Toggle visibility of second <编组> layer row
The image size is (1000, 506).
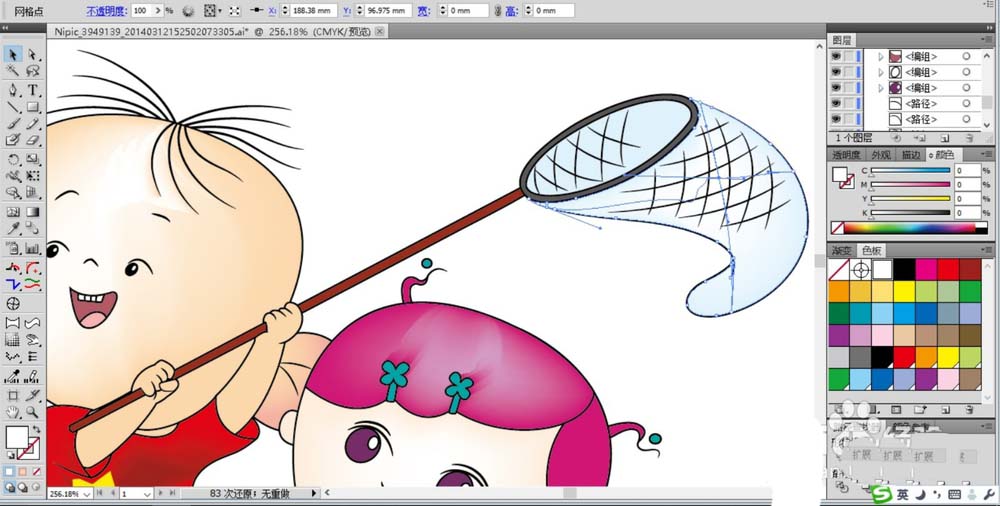[835, 72]
